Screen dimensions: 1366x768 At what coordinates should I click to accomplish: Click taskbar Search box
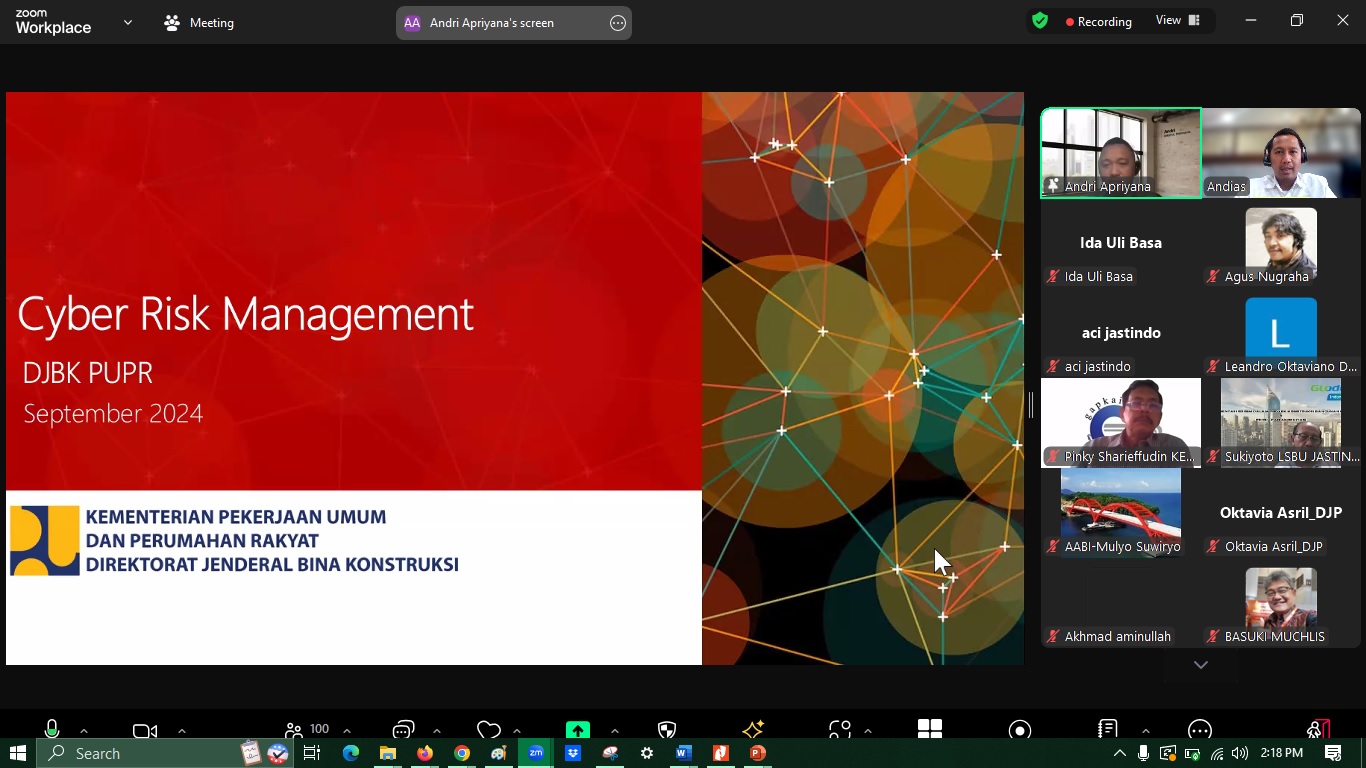pyautogui.click(x=165, y=753)
